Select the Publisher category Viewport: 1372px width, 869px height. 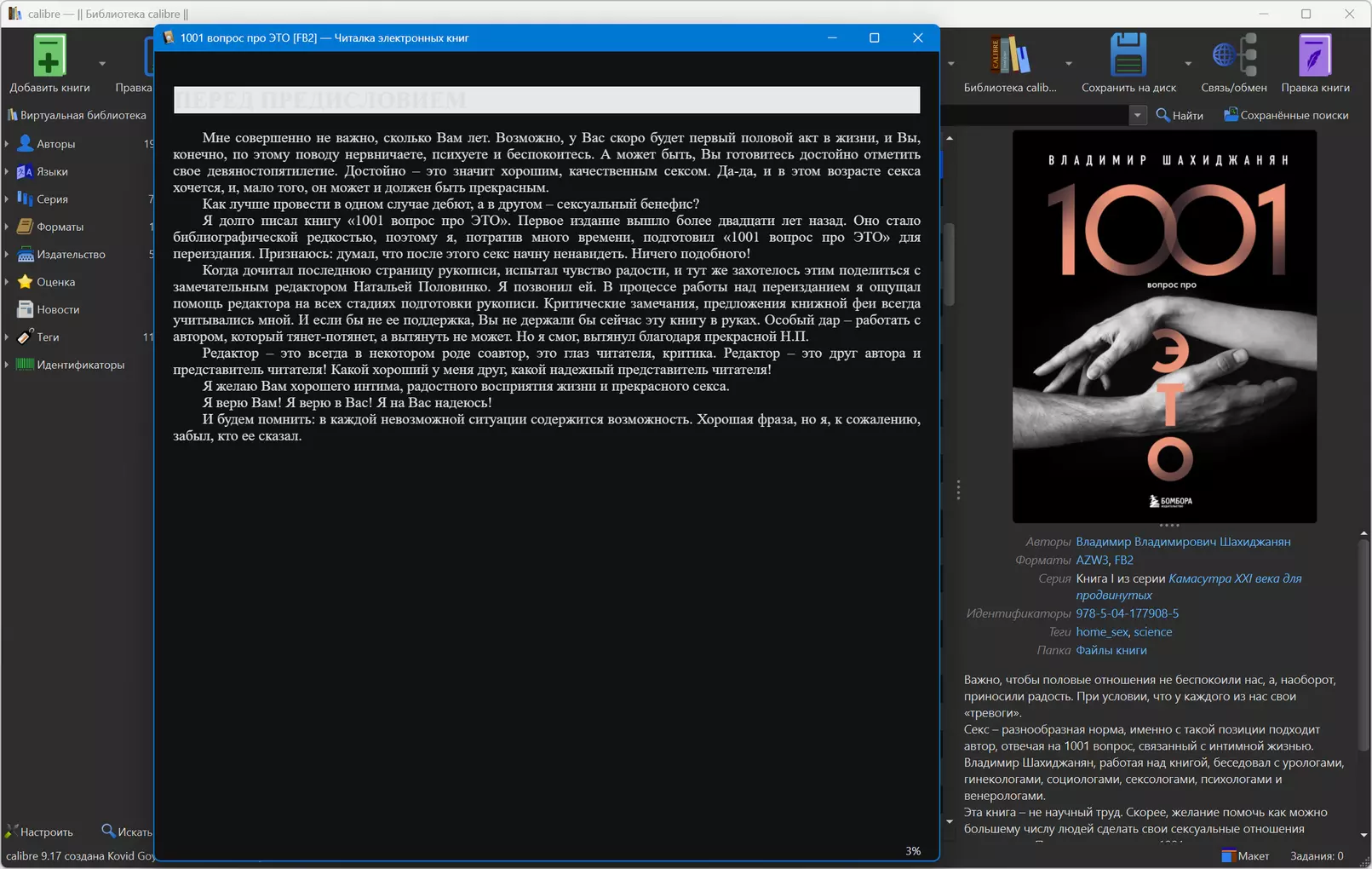(x=71, y=254)
